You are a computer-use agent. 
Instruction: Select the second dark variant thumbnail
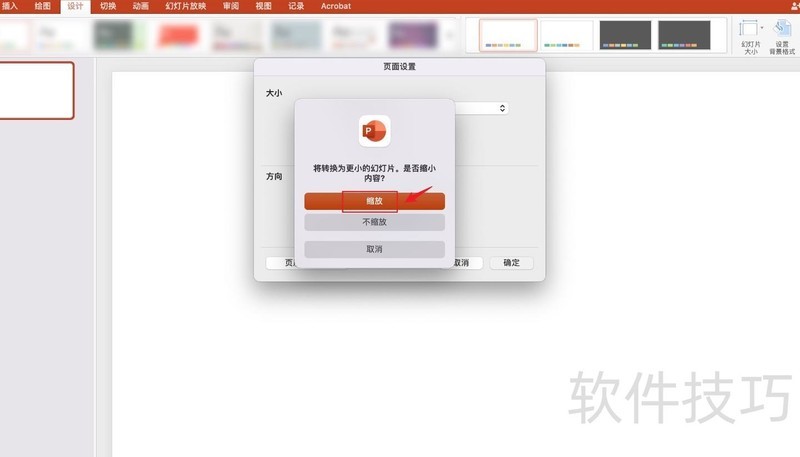click(x=684, y=35)
